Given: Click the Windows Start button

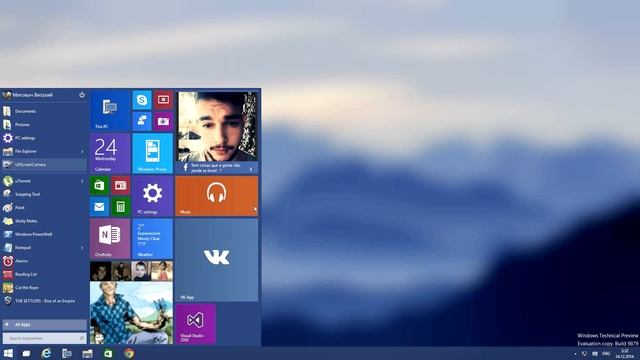Looking at the screenshot, I should coord(8,353).
